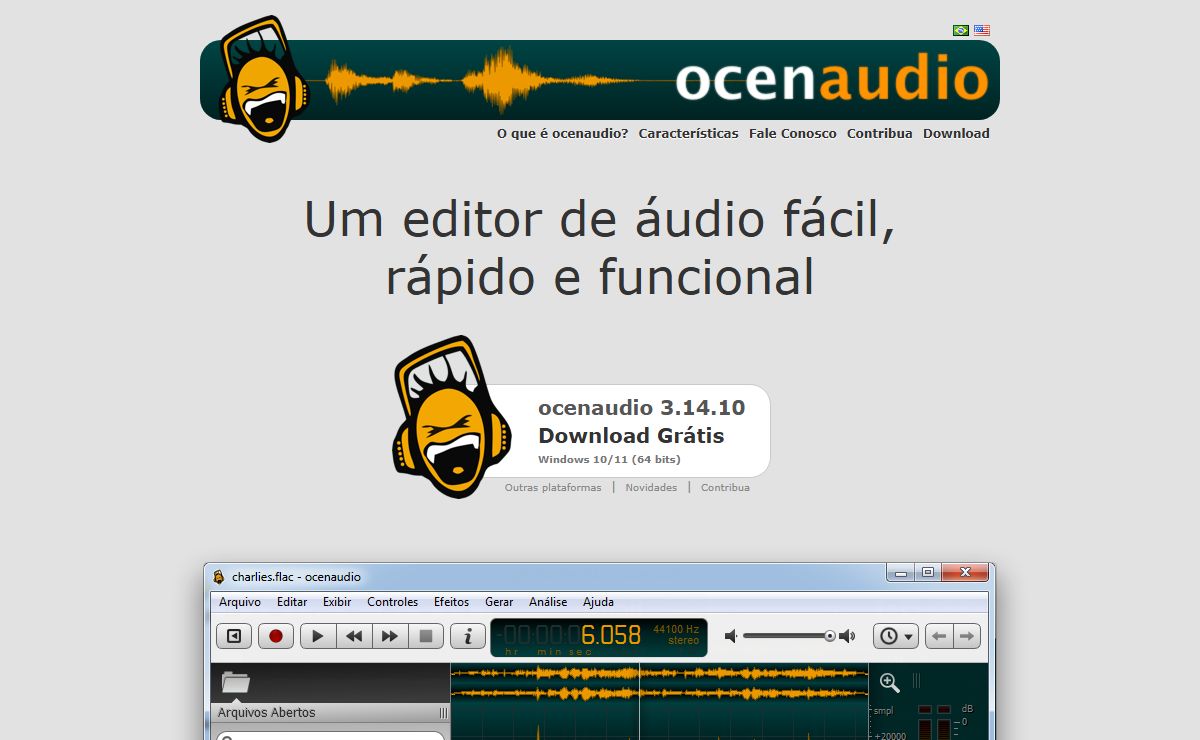Adjust the volume slider knob
Screen dimensions: 1200x740
(829, 636)
